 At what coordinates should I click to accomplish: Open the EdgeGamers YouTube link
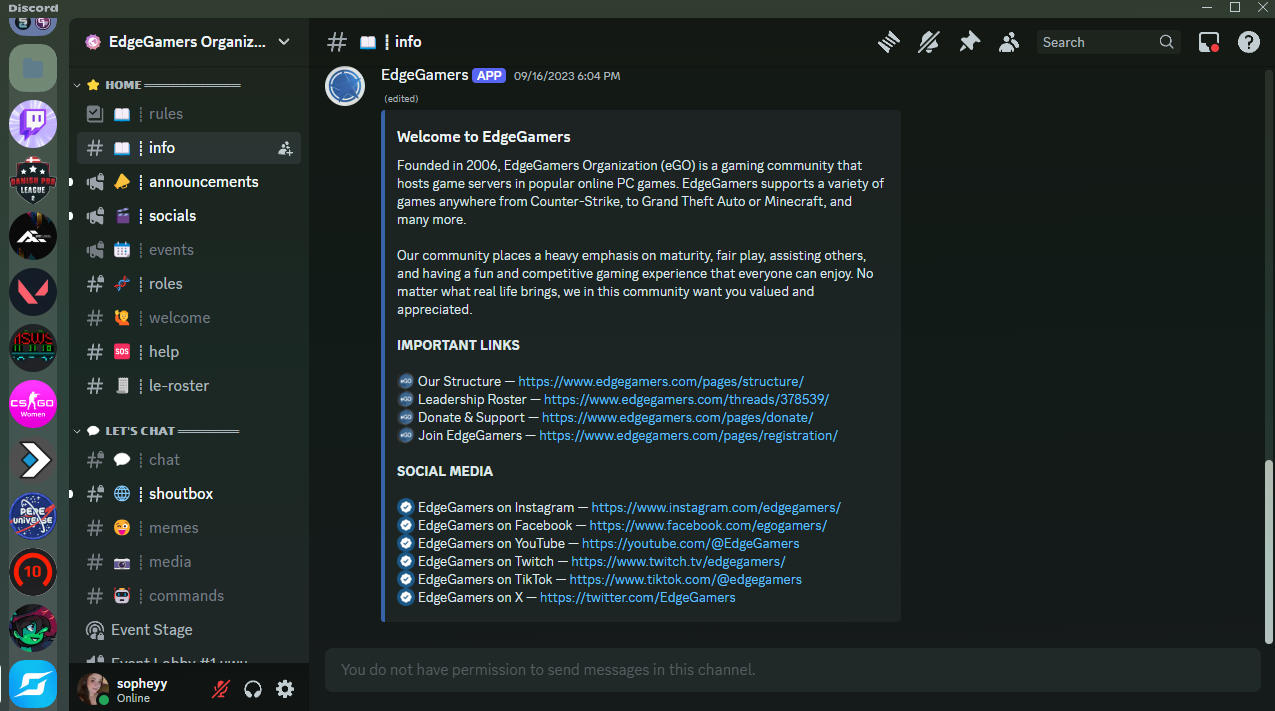click(x=691, y=544)
